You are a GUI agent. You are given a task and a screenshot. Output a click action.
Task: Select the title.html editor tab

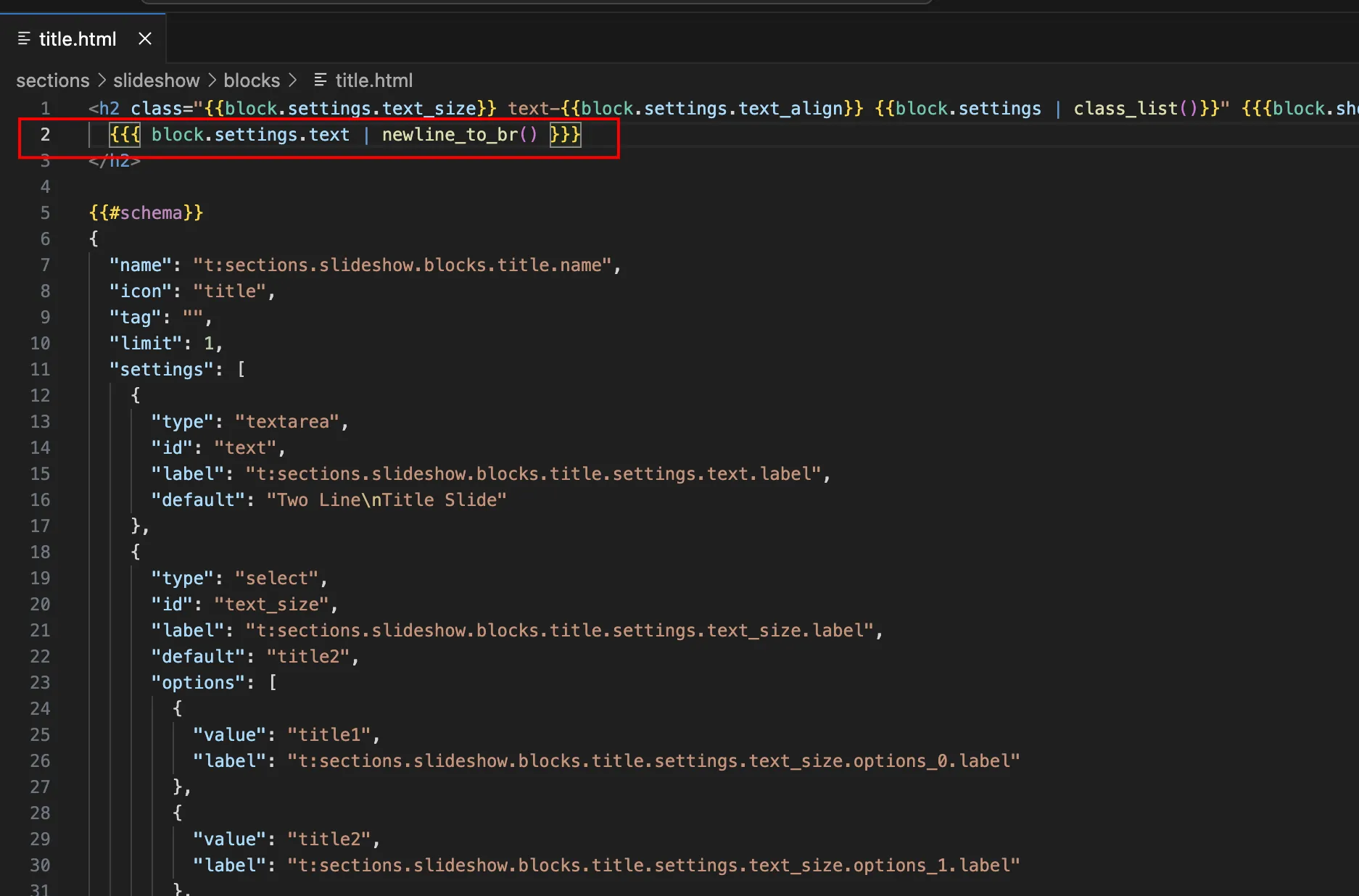[77, 39]
